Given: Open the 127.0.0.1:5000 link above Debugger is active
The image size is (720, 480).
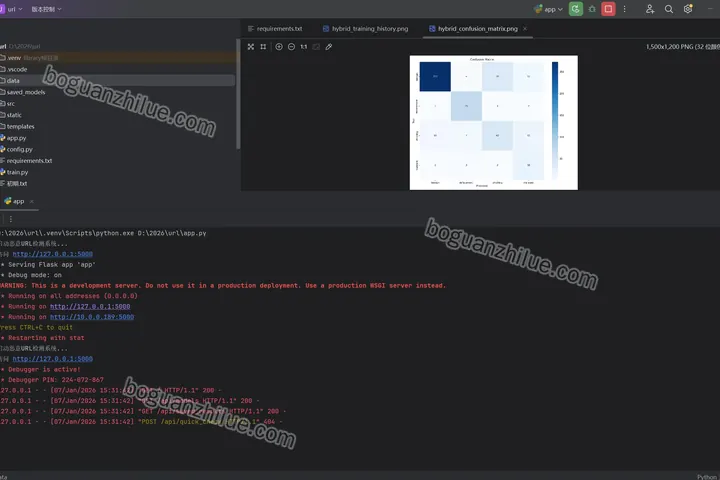Looking at the screenshot, I should pos(52,359).
